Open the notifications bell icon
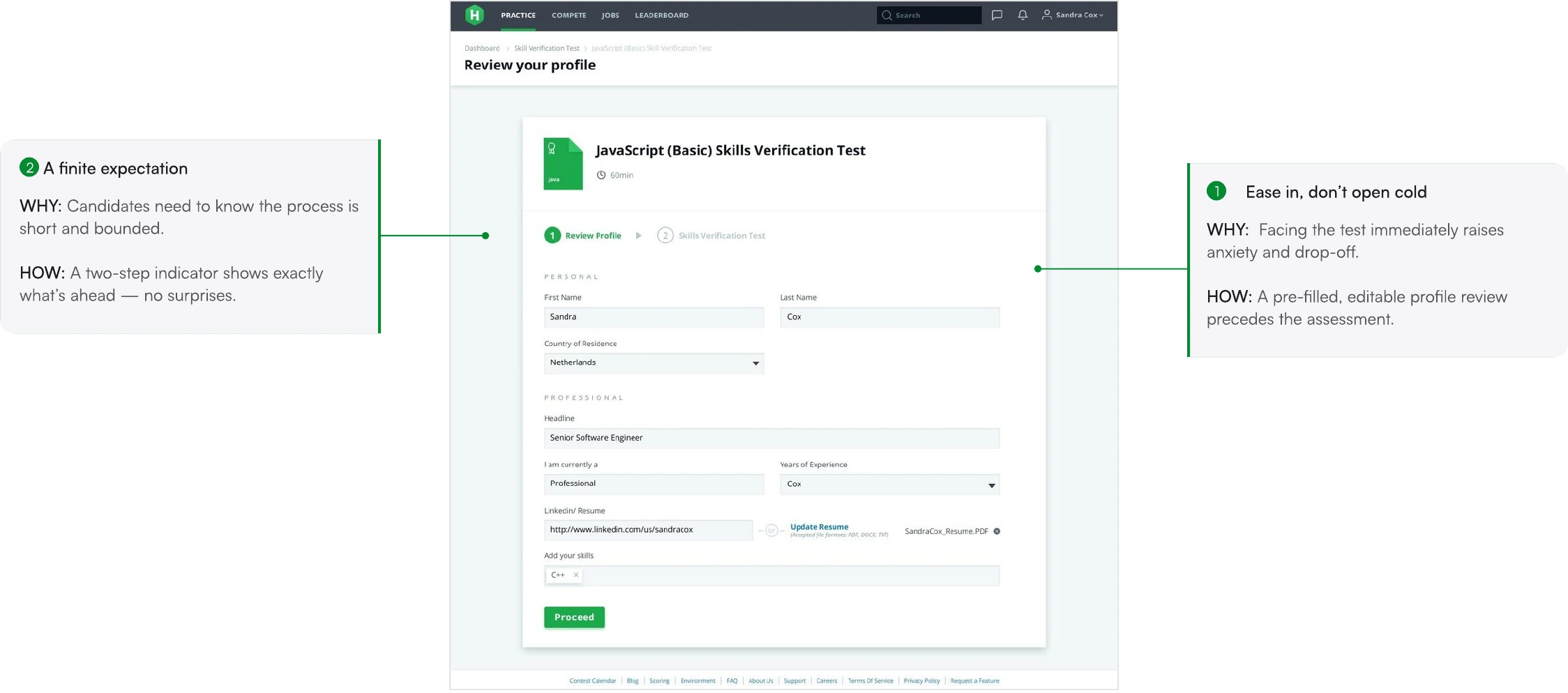 (1023, 15)
